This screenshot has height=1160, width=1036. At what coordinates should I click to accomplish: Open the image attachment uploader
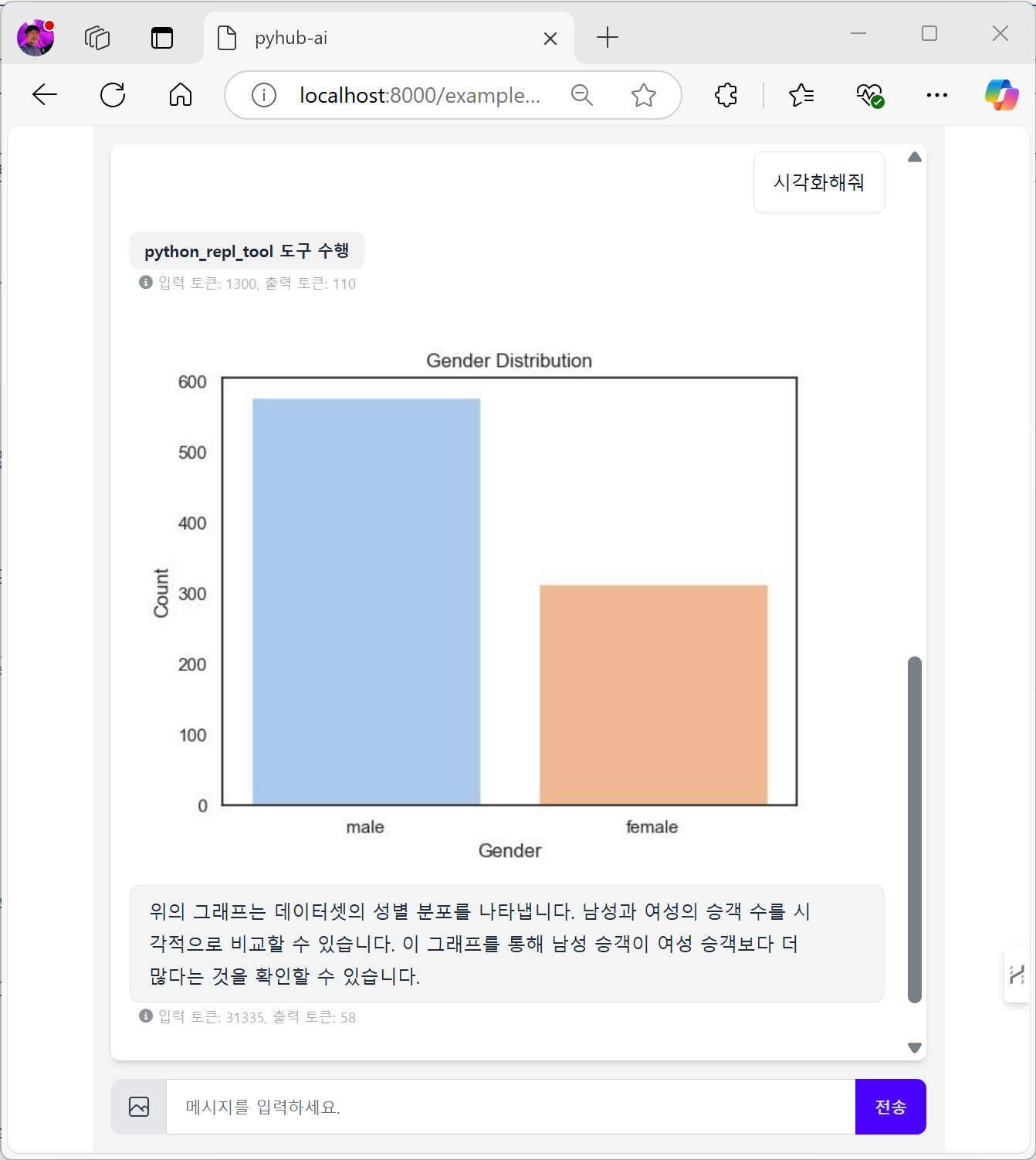pos(138,1106)
